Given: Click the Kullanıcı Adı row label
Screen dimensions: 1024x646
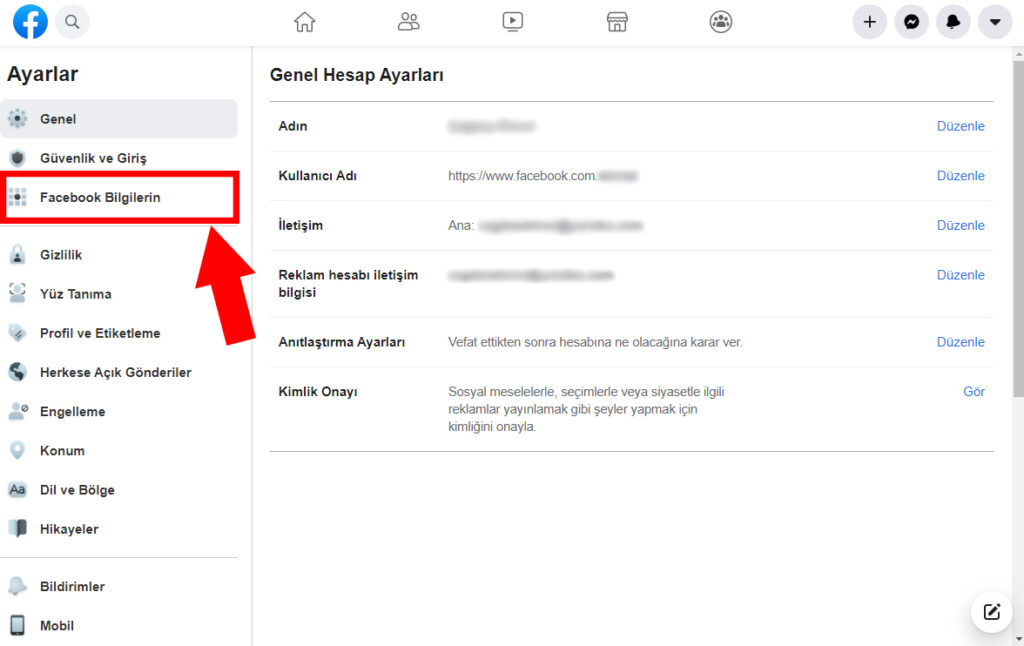Looking at the screenshot, I should click(x=317, y=176).
